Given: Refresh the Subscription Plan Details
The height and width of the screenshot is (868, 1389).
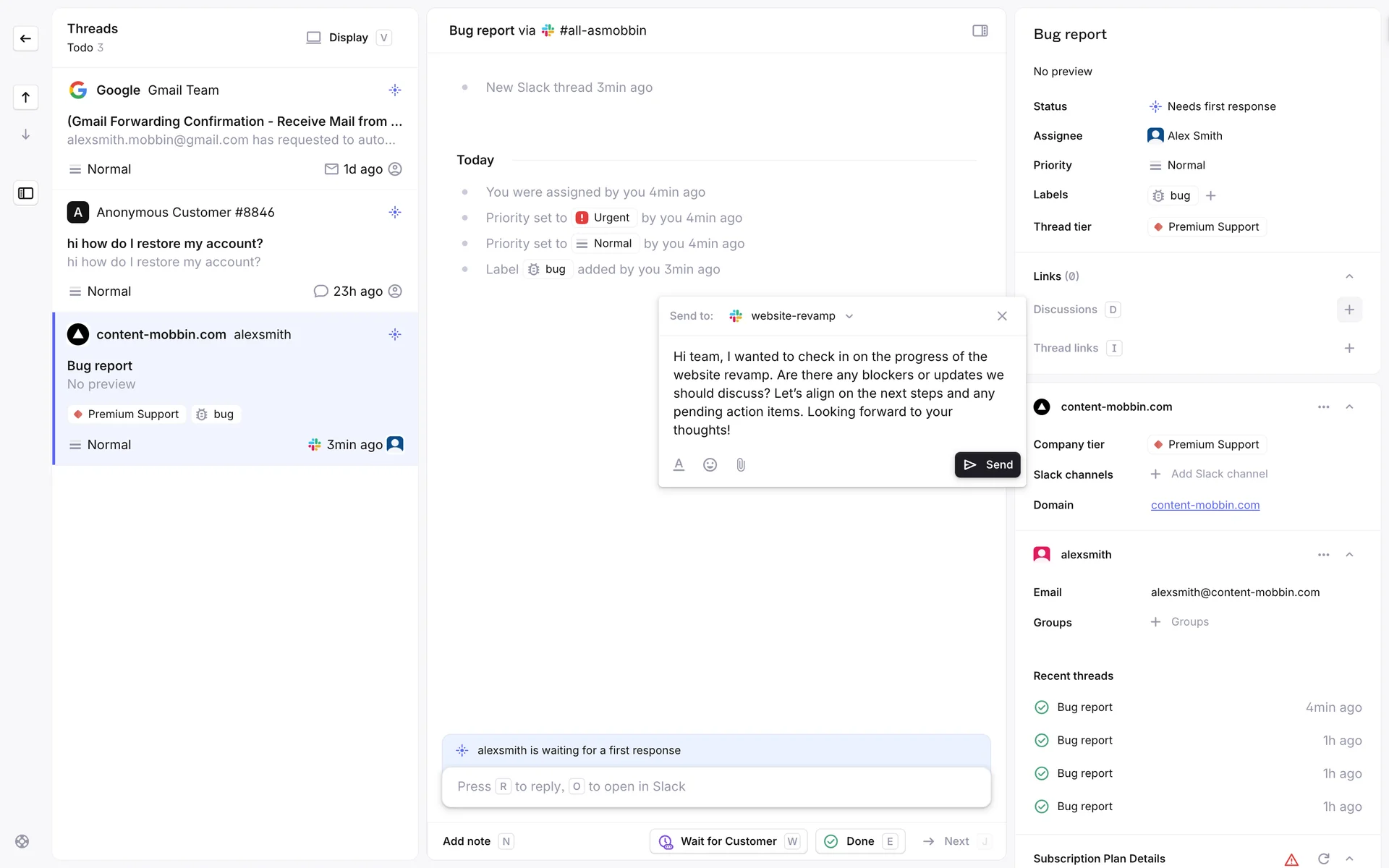Looking at the screenshot, I should pos(1323,859).
